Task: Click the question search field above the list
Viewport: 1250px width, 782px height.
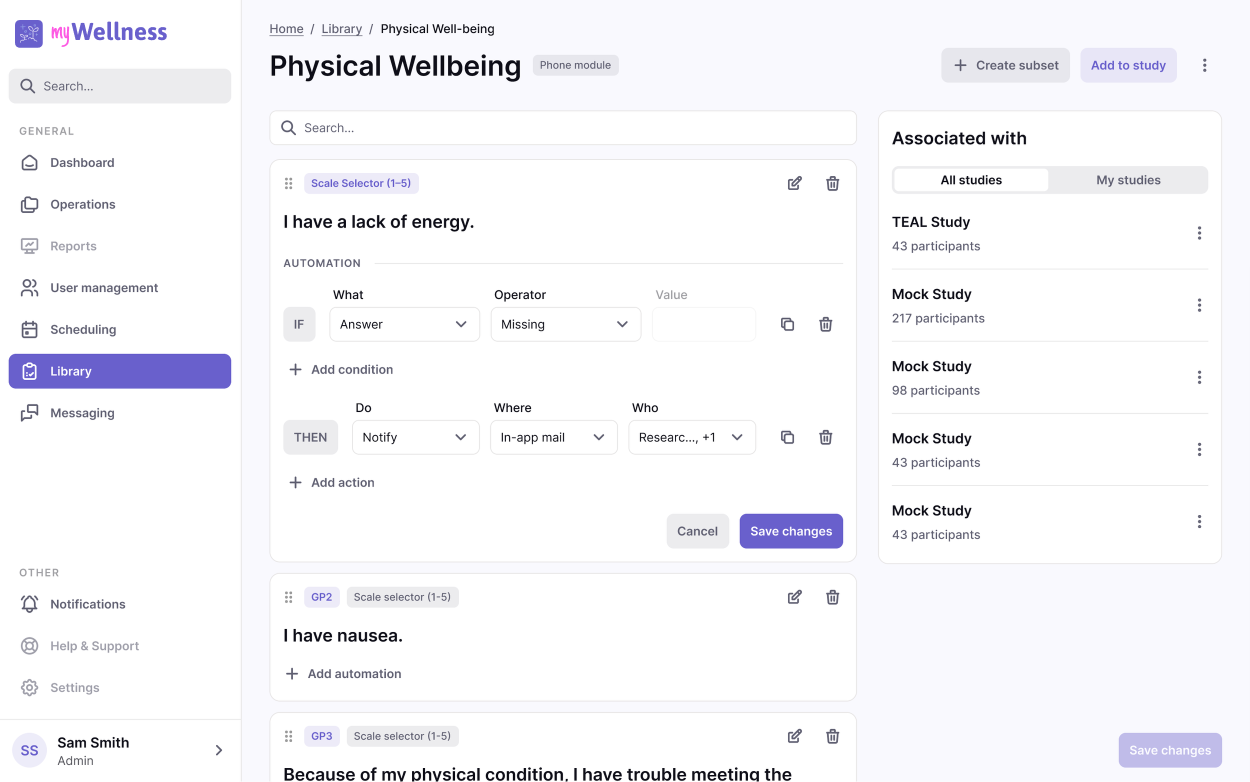Action: point(563,128)
